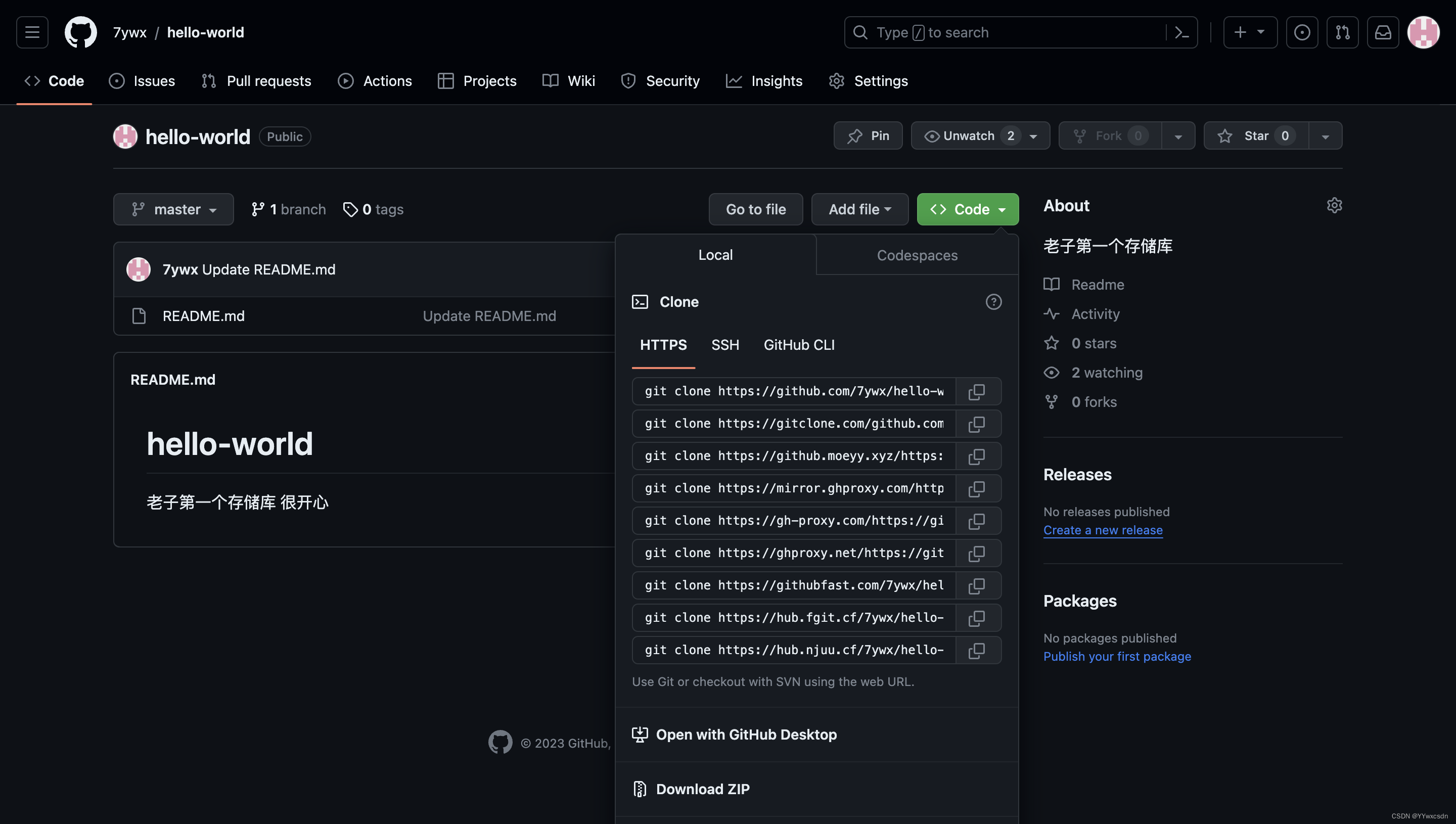The image size is (1456, 824).
Task: Copy the github.com/7ywx clone command
Action: tap(977, 392)
